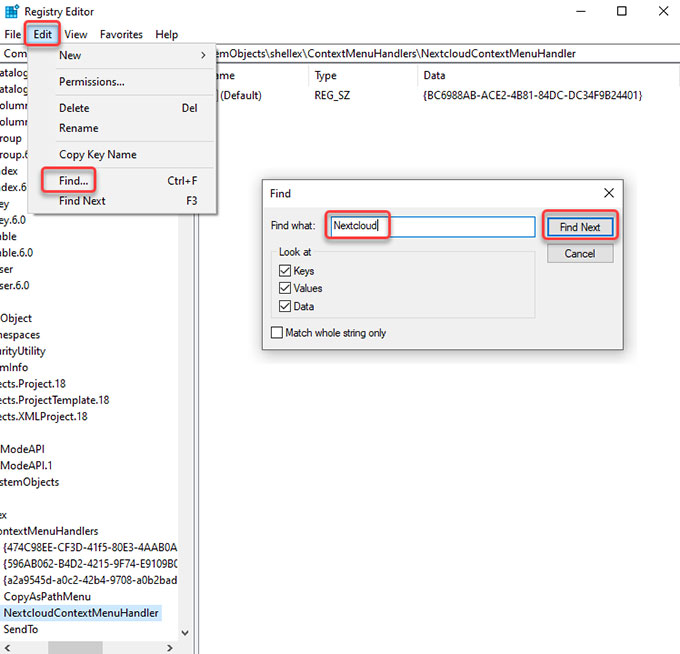Maximize the Registry Editor window
Screen dimensions: 680x654
621,11
